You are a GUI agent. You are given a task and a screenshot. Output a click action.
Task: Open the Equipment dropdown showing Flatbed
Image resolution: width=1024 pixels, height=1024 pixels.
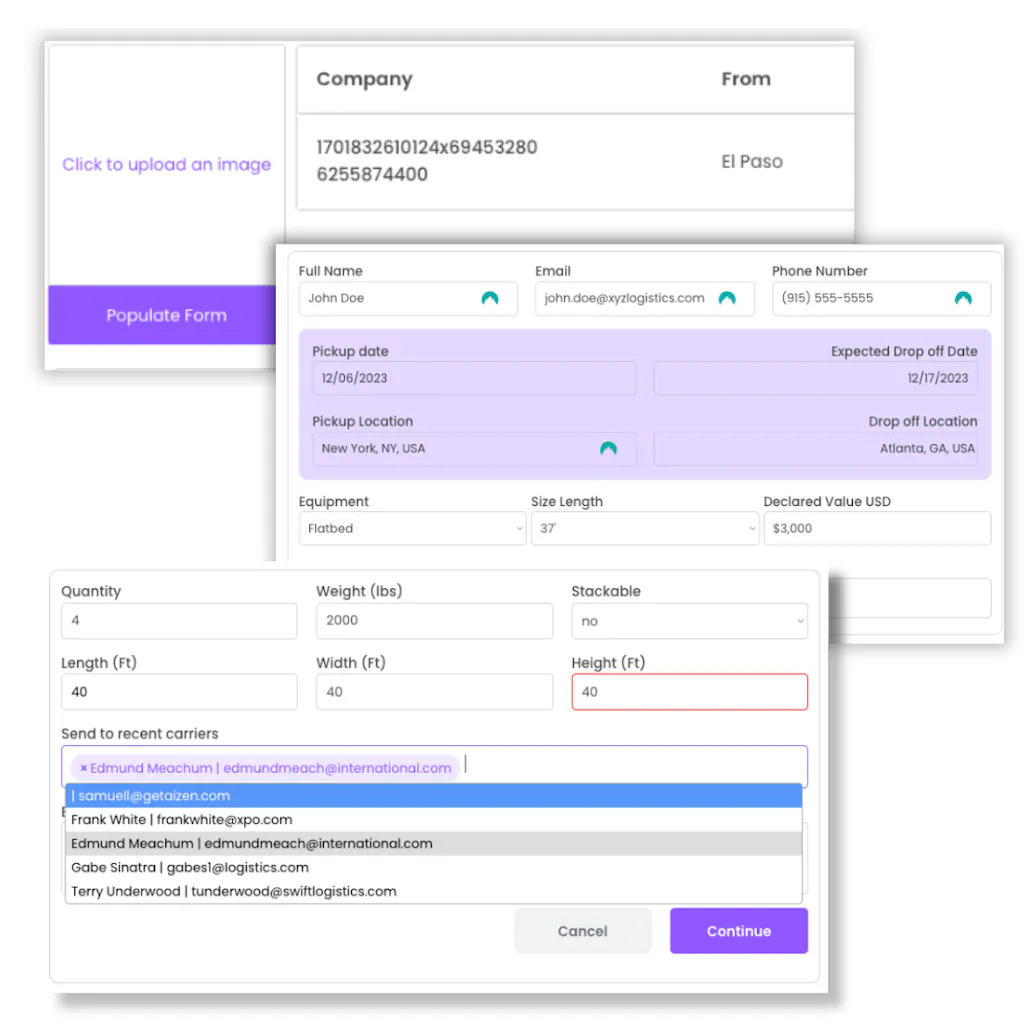point(412,528)
